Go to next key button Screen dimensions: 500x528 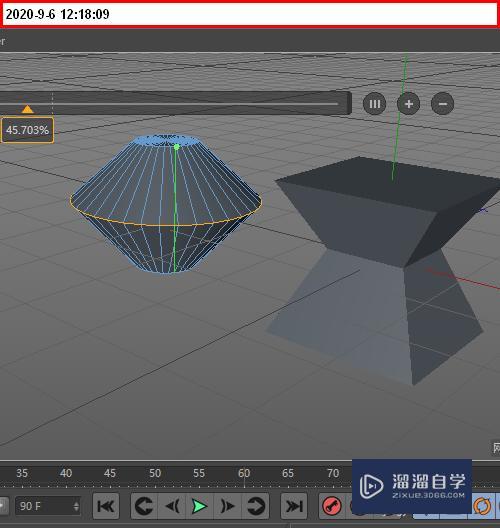(256, 506)
